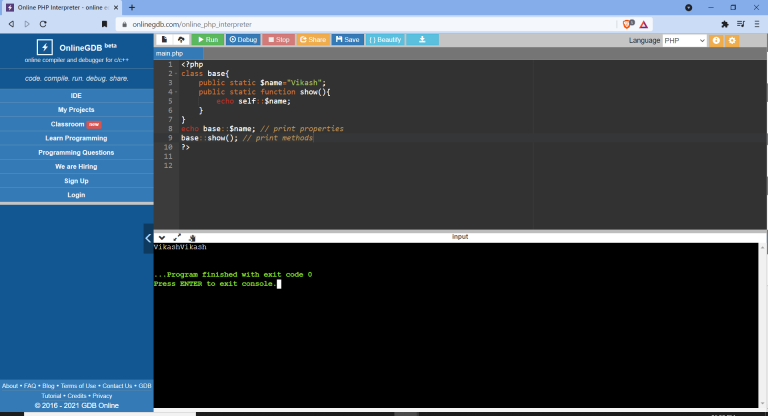Click the Brave shields icon

(627, 24)
